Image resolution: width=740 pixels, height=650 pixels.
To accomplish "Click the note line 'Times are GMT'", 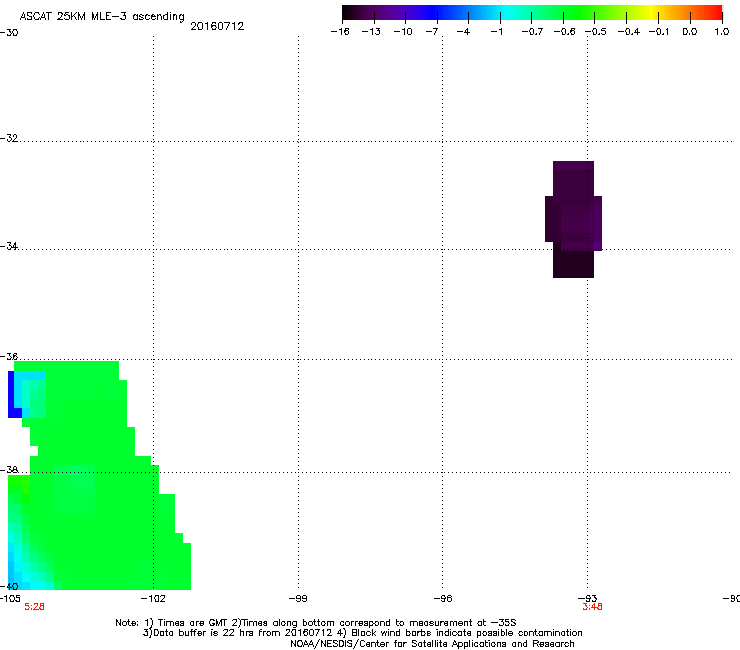I will [315, 623].
